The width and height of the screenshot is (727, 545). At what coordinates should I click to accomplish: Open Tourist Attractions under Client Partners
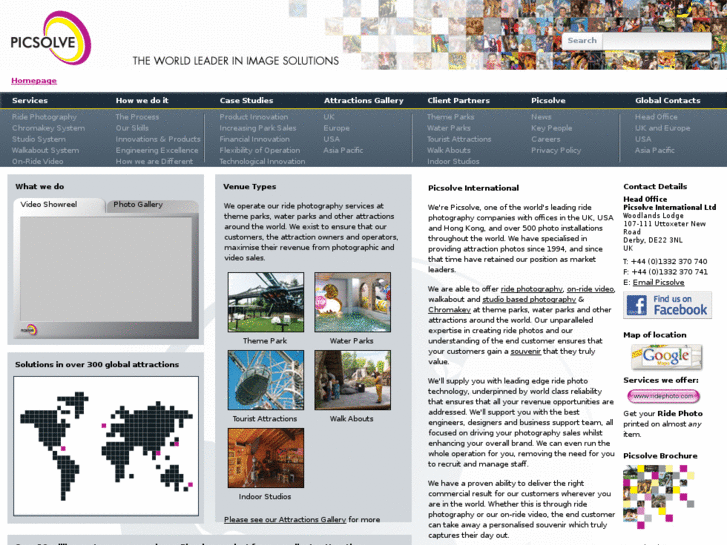pyautogui.click(x=459, y=139)
